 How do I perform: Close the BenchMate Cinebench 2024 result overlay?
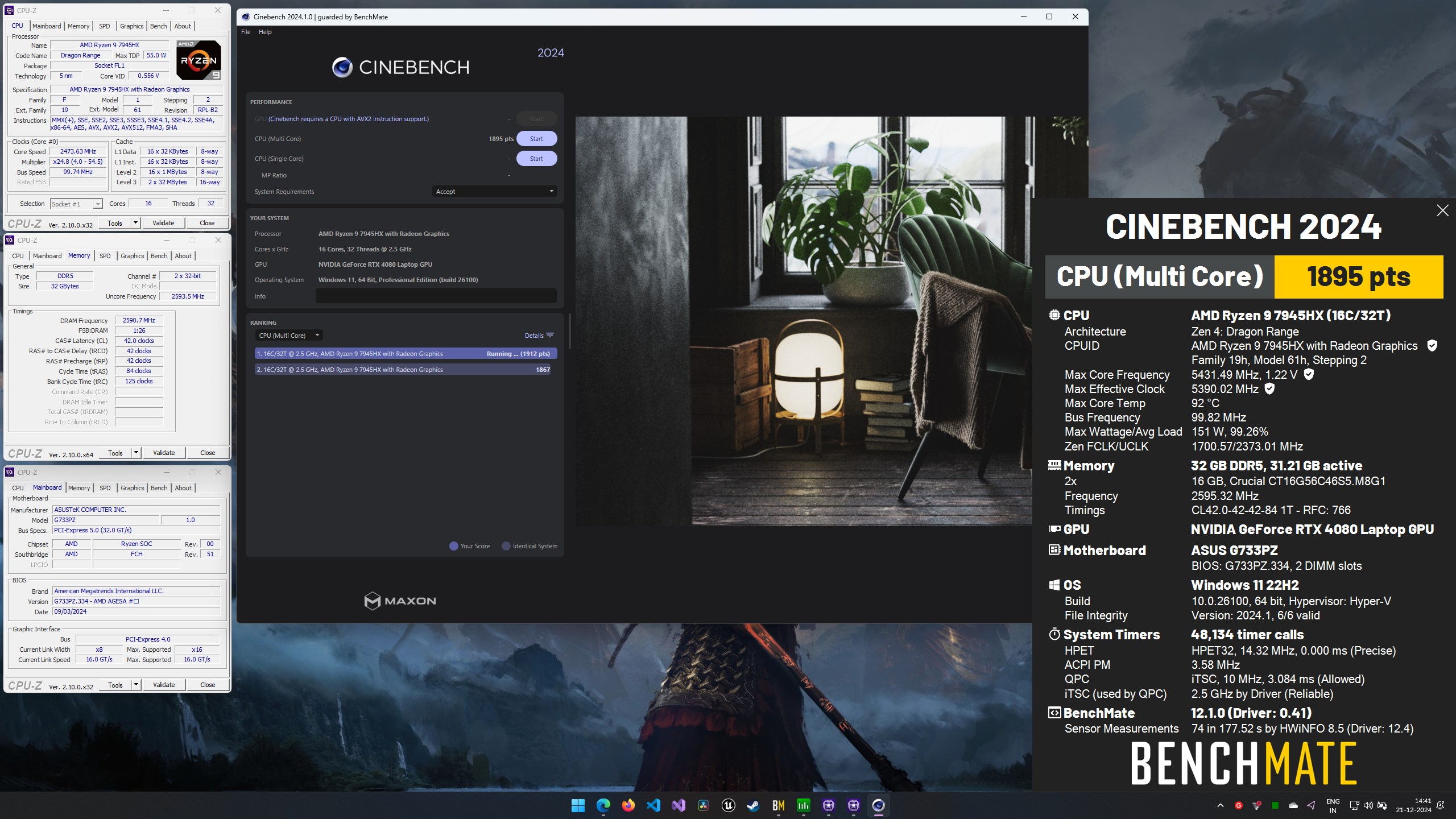tap(1442, 210)
